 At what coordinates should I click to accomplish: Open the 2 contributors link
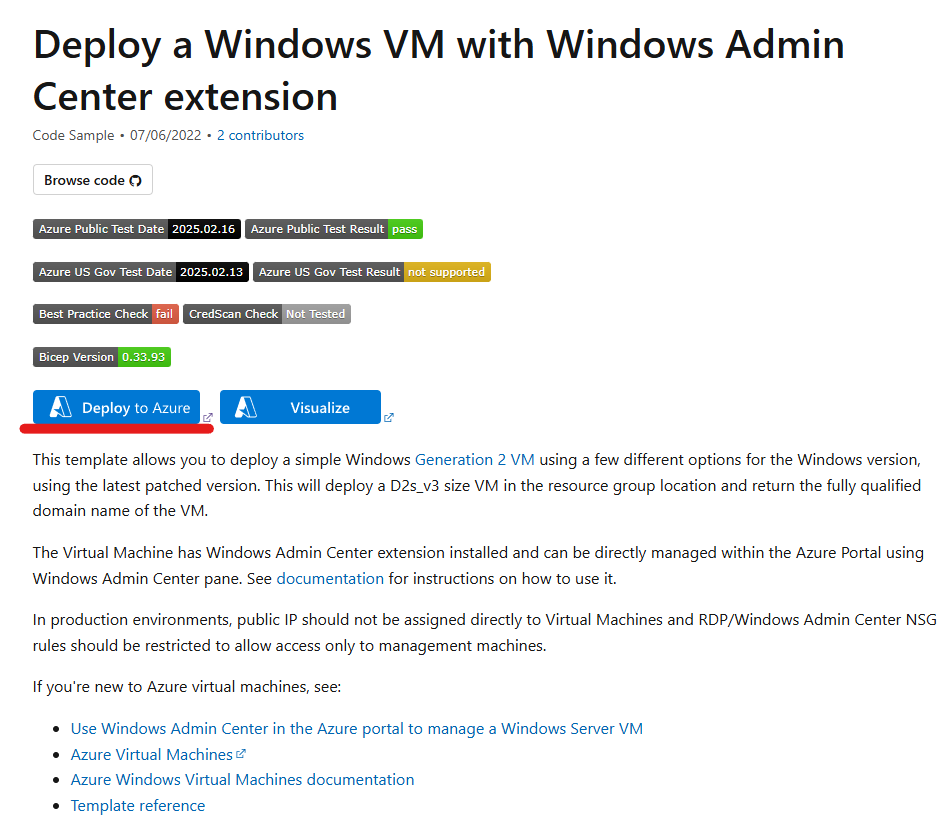pyautogui.click(x=260, y=135)
